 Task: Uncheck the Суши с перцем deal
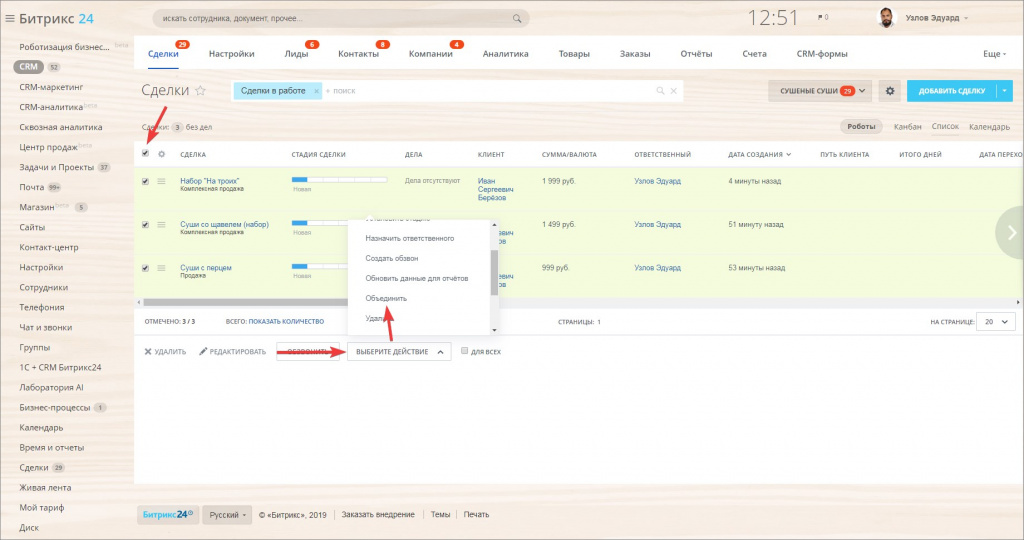coord(146,268)
